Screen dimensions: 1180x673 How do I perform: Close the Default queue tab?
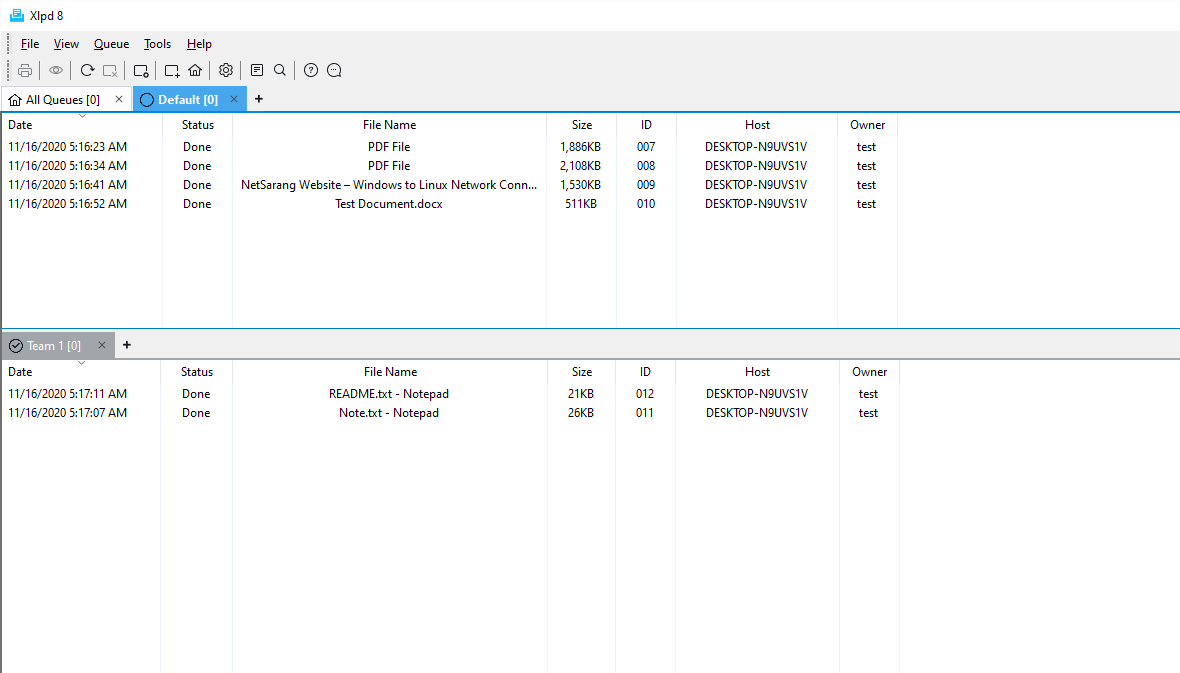point(234,99)
